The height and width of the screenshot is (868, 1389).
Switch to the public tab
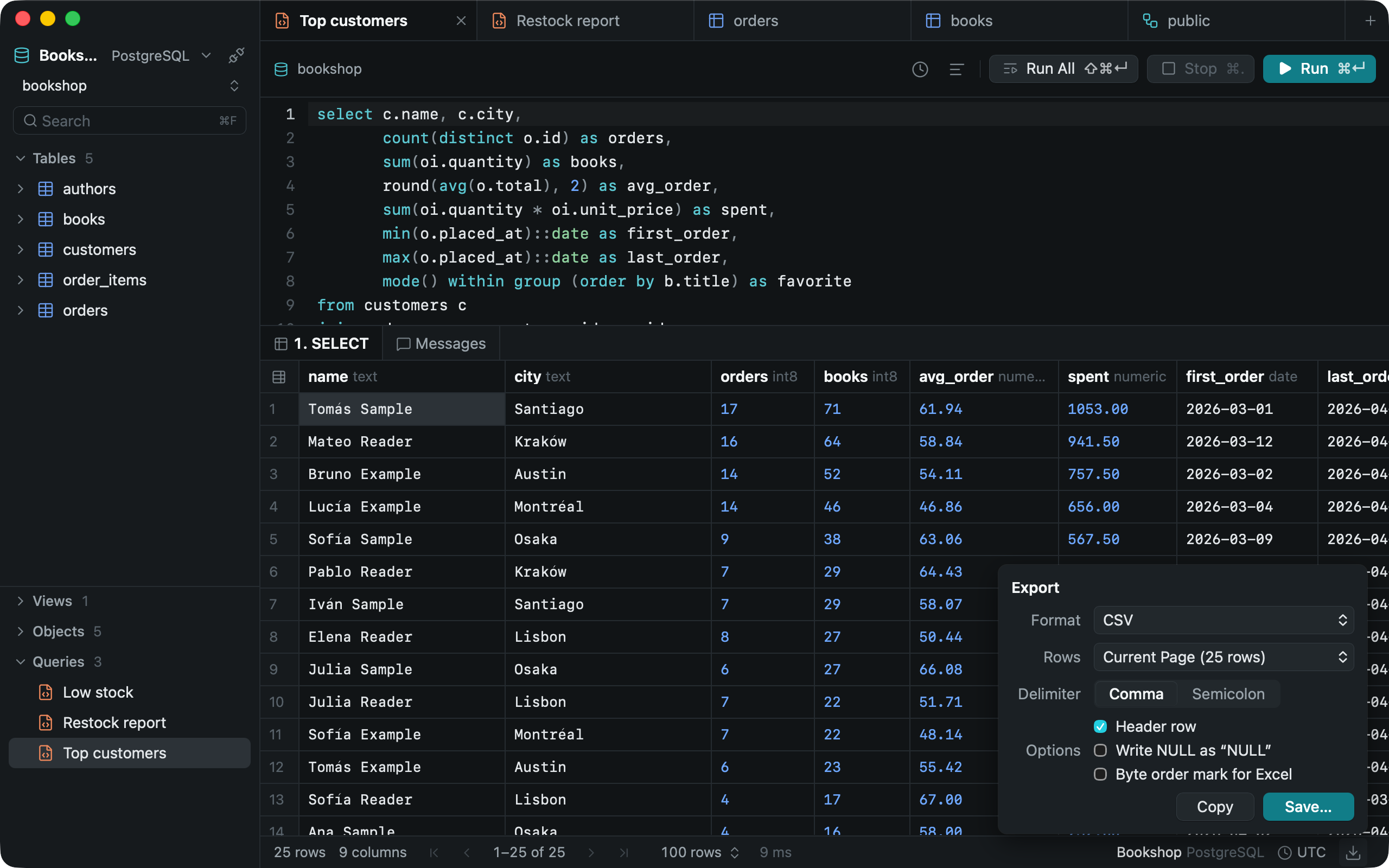(x=1237, y=21)
